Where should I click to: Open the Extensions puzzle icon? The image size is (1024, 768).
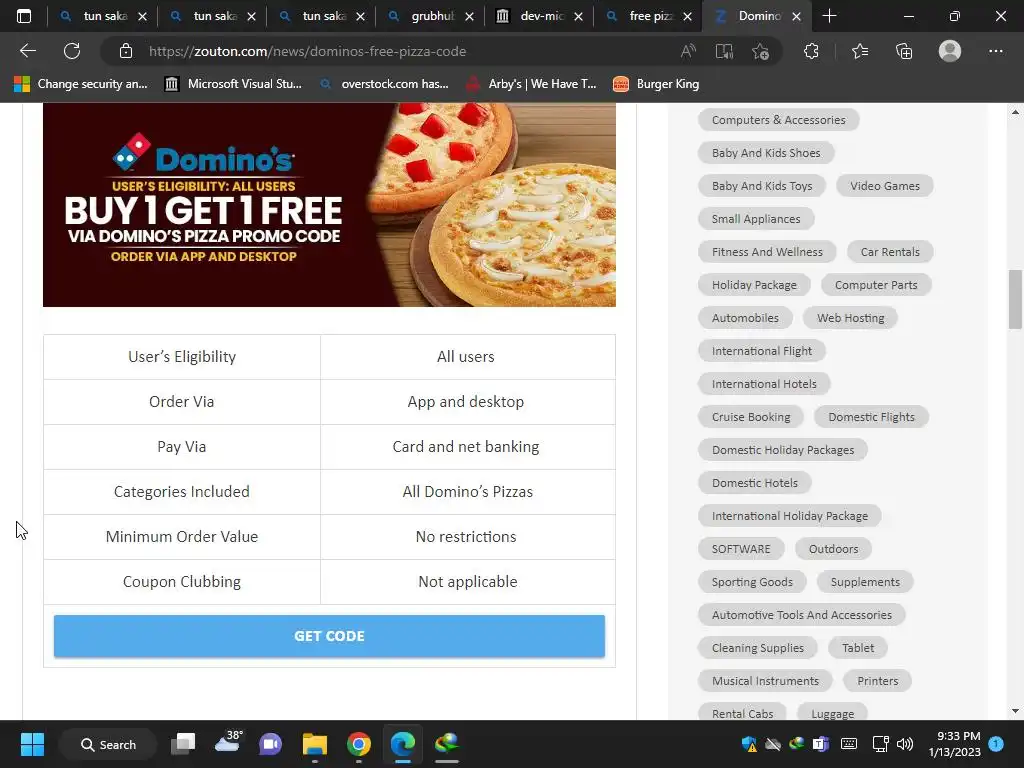pos(811,51)
